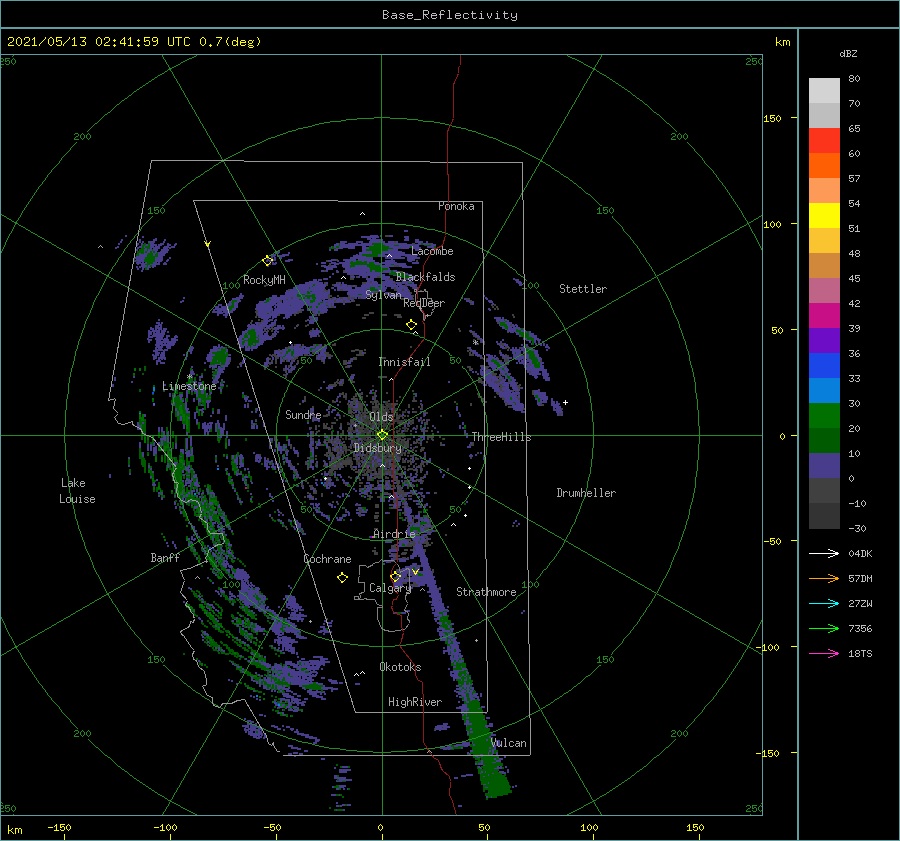
Task: Click the Base_Reflectivity title text
Action: coord(449,15)
